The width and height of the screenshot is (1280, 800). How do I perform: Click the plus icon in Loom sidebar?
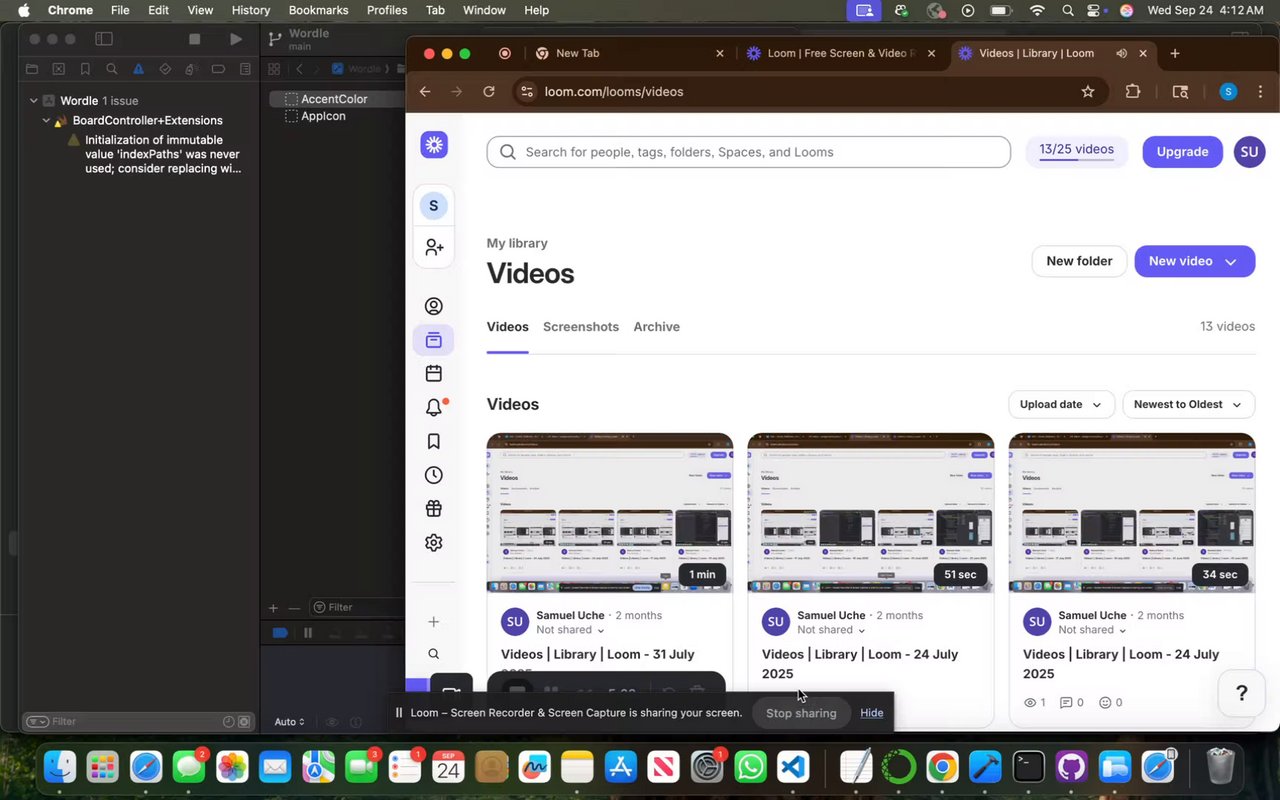[x=434, y=622]
